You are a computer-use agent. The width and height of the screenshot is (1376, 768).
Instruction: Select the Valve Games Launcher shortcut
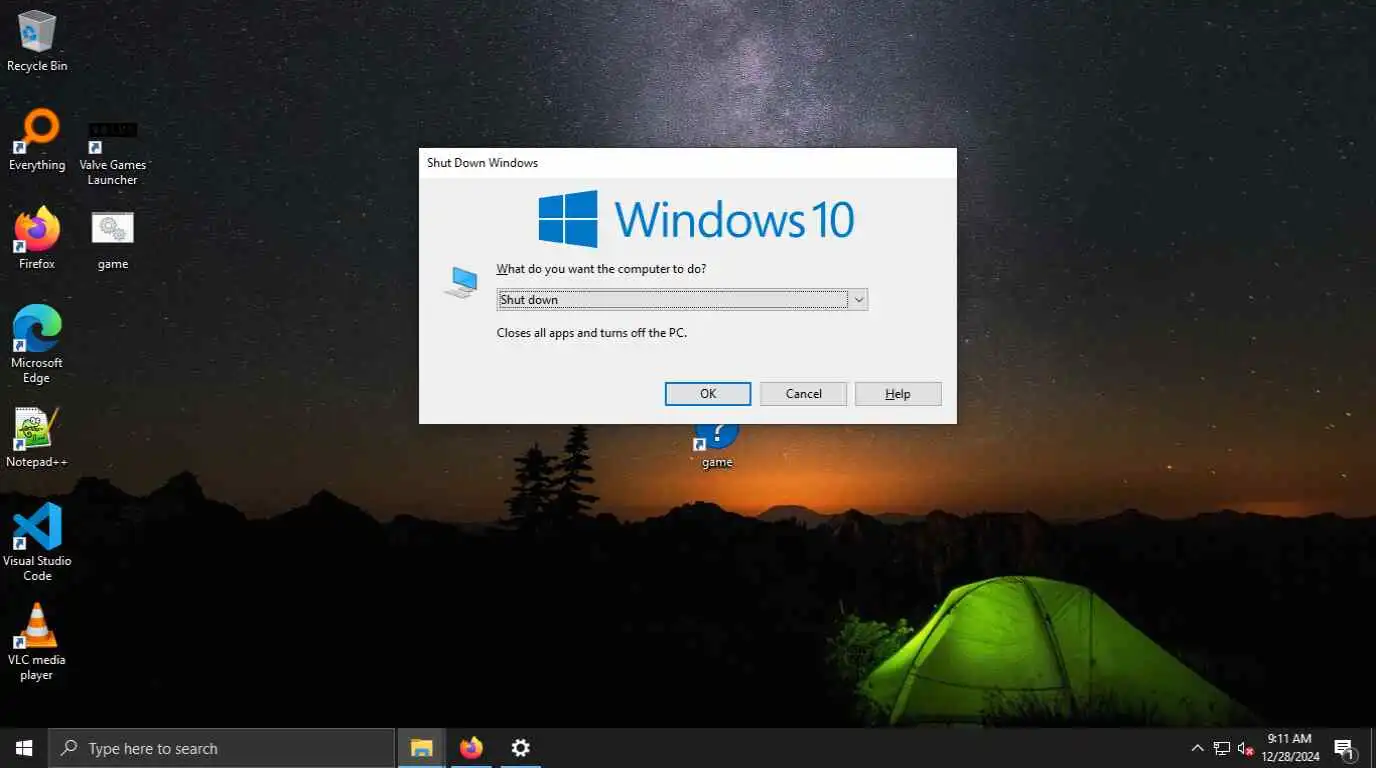[x=113, y=152]
